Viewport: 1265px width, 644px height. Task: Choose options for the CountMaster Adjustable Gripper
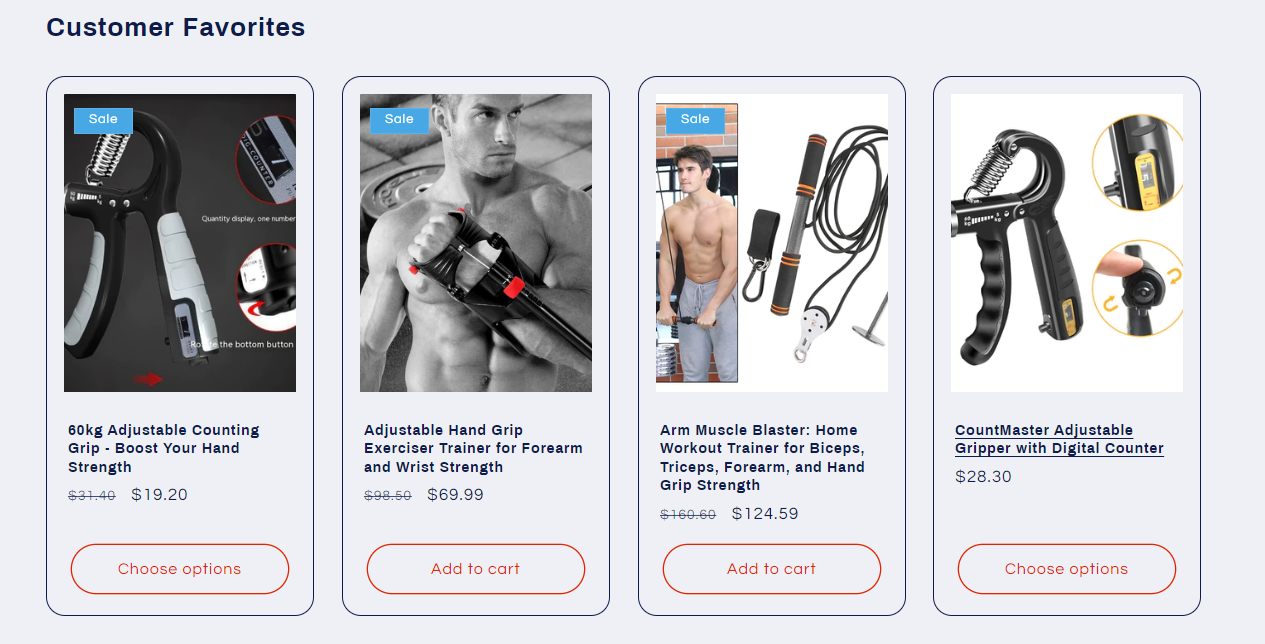pyautogui.click(x=1067, y=569)
